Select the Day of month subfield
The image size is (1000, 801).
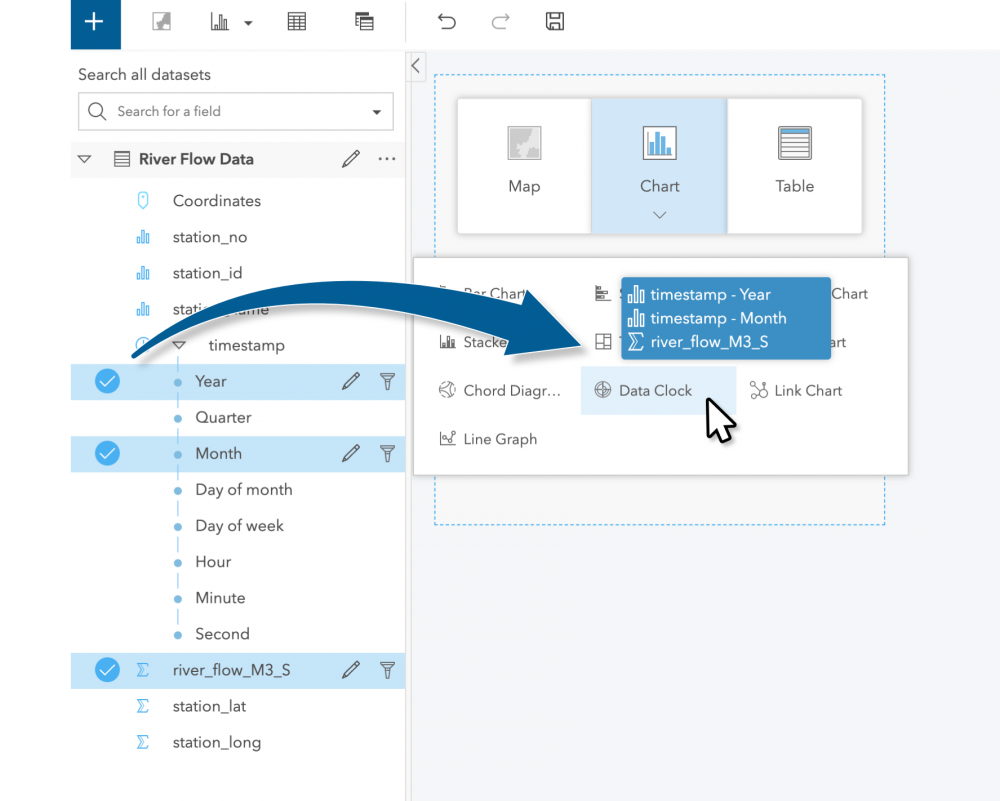[244, 490]
